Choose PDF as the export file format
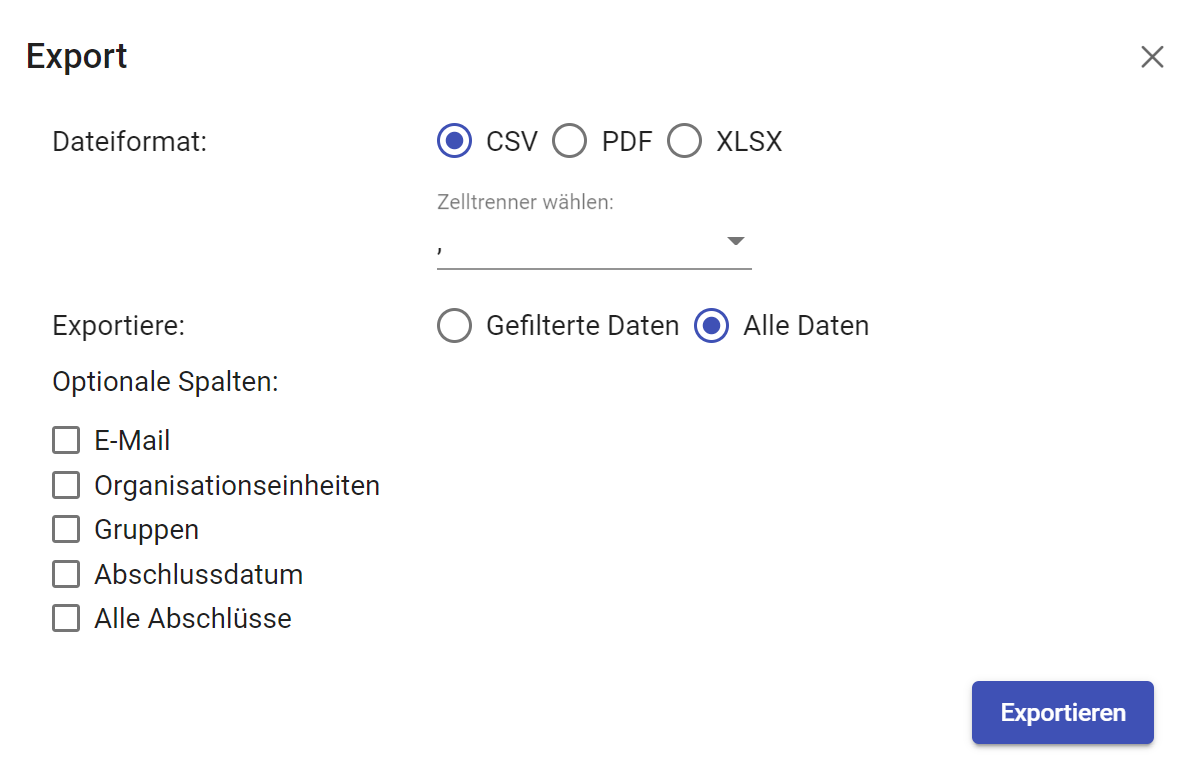 (x=570, y=142)
